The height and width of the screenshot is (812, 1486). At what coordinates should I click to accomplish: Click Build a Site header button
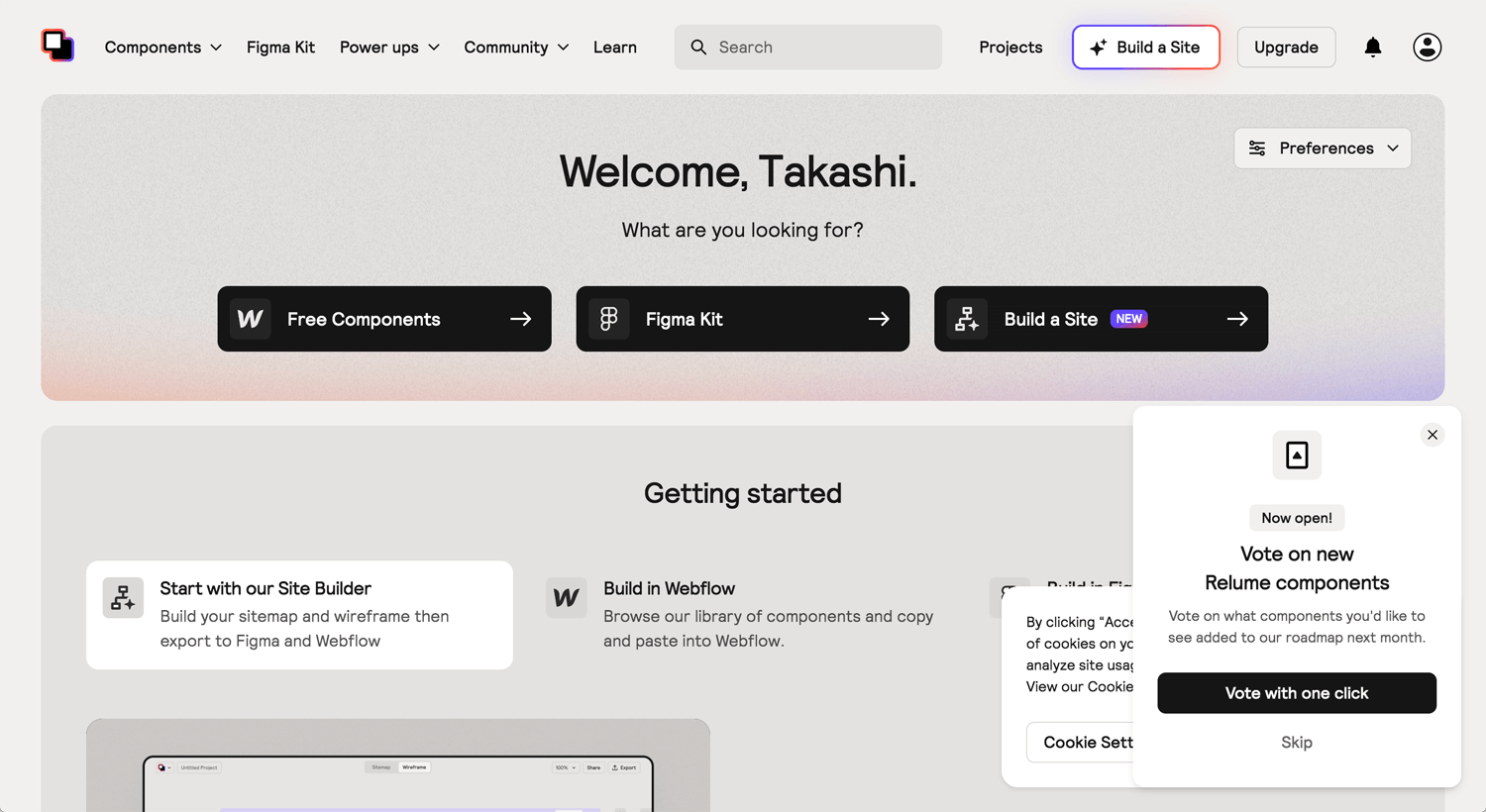point(1146,48)
